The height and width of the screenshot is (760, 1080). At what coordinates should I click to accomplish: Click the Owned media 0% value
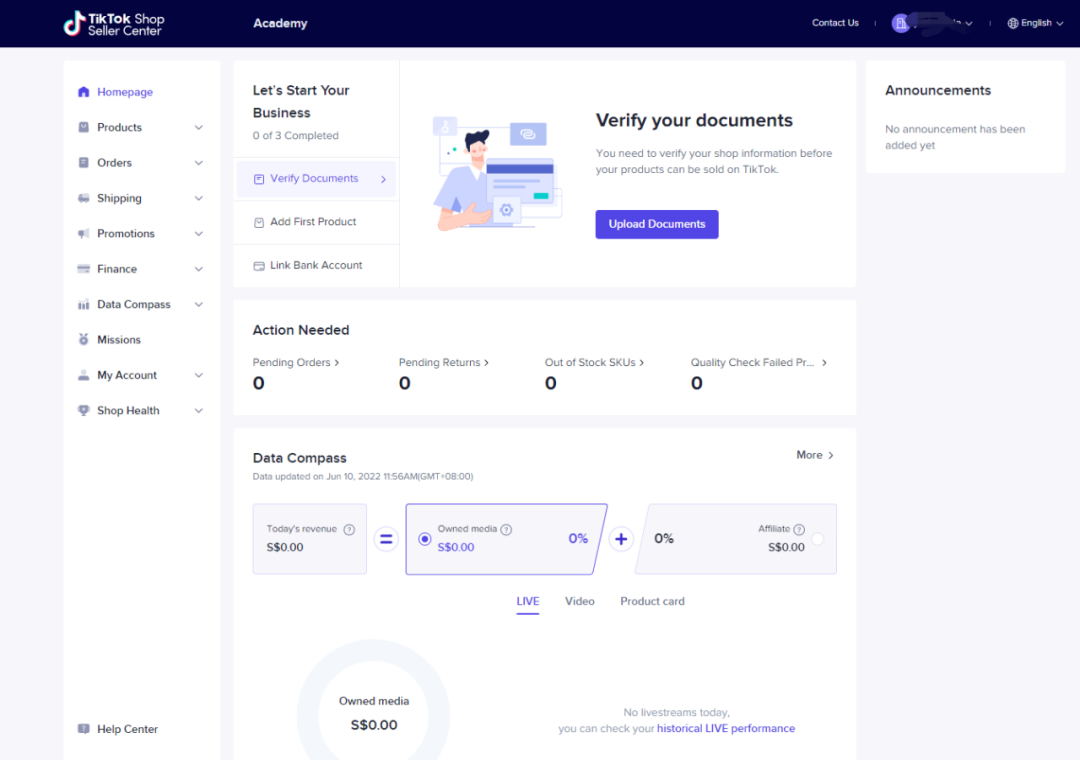click(578, 539)
